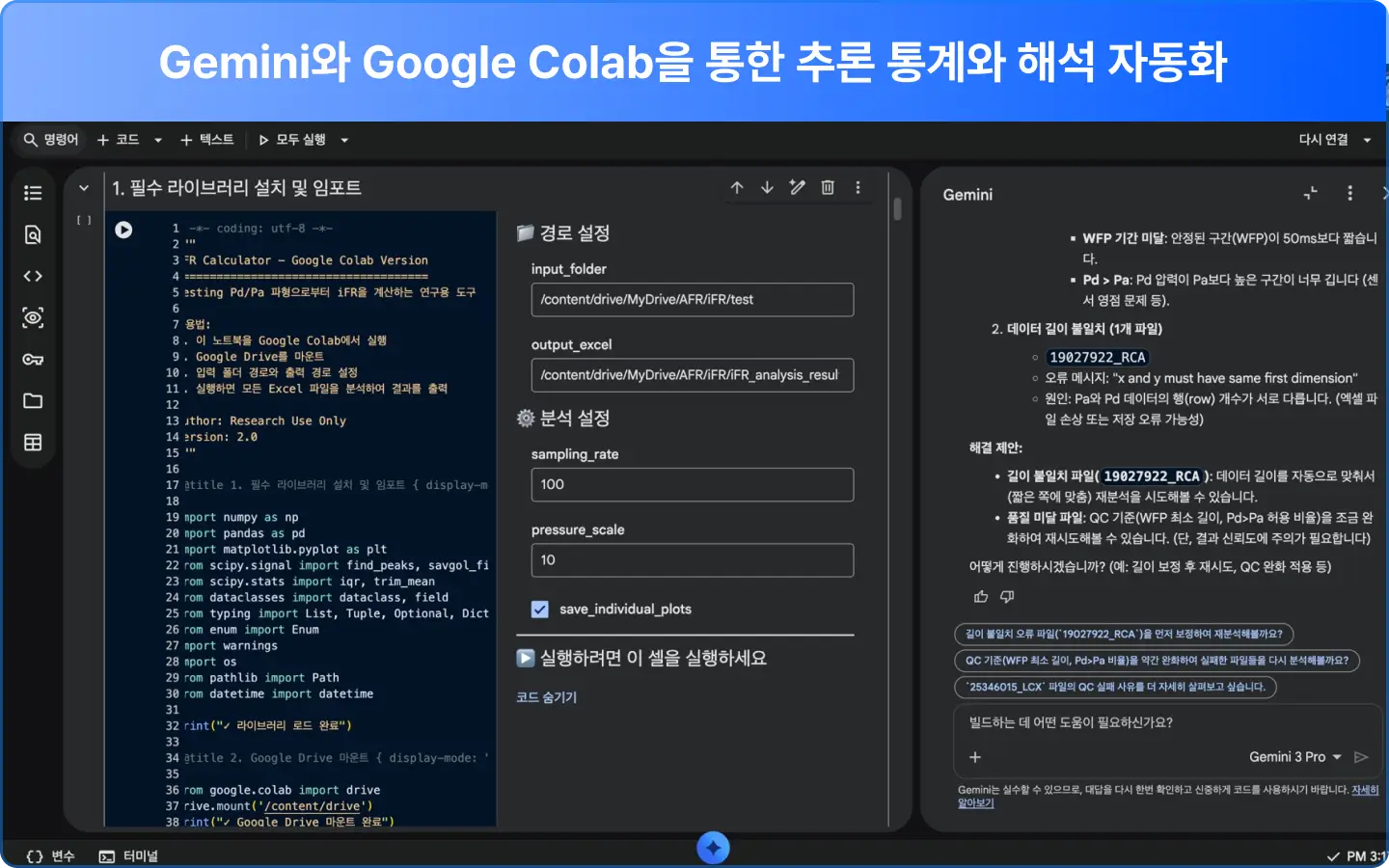The height and width of the screenshot is (868, 1389).
Task: Open the table of contents sidebar icon
Action: click(x=33, y=193)
